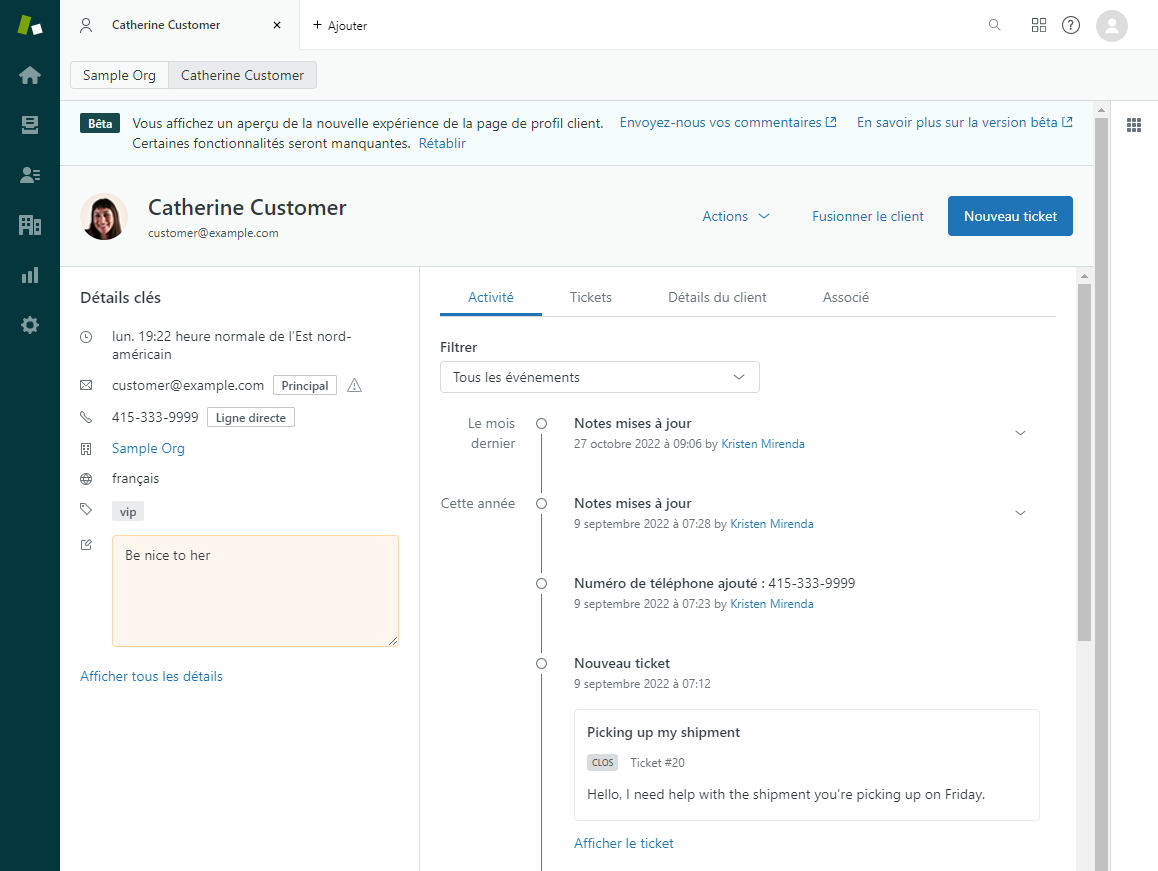This screenshot has height=871, width=1158.
Task: Open the Admin gear icon
Action: coord(30,325)
